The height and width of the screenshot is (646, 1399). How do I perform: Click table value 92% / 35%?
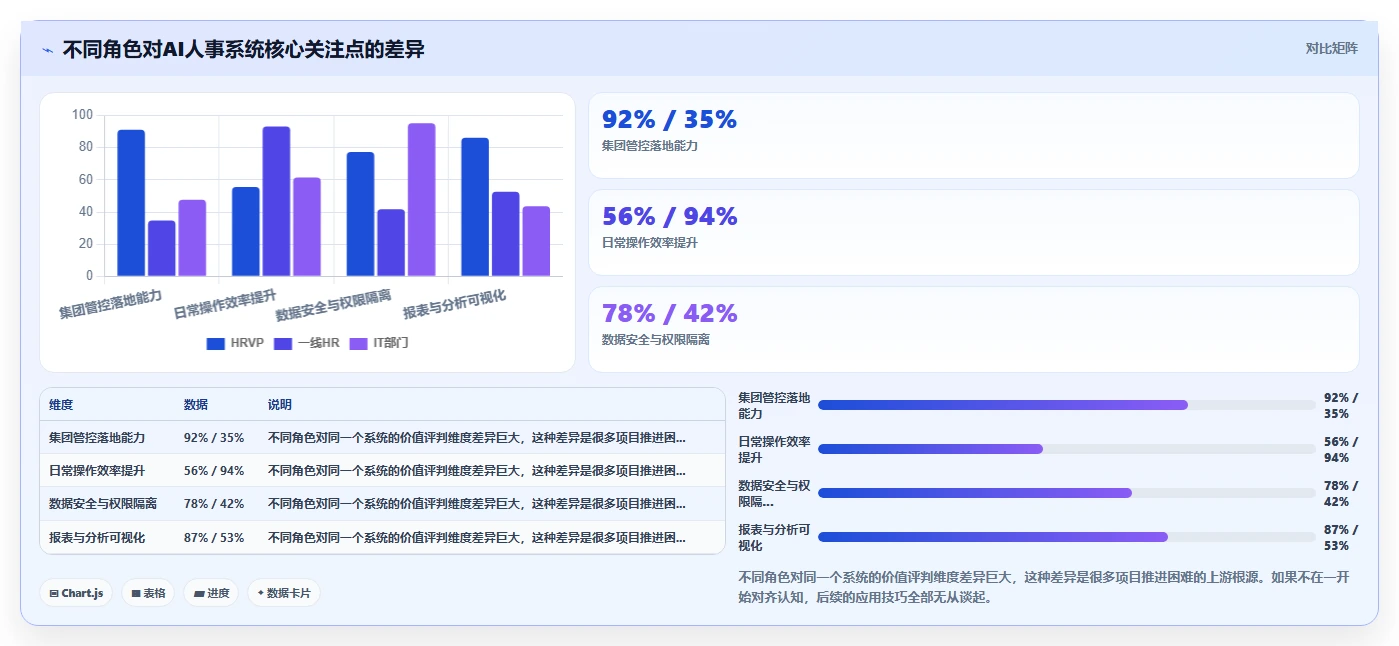[x=214, y=437]
